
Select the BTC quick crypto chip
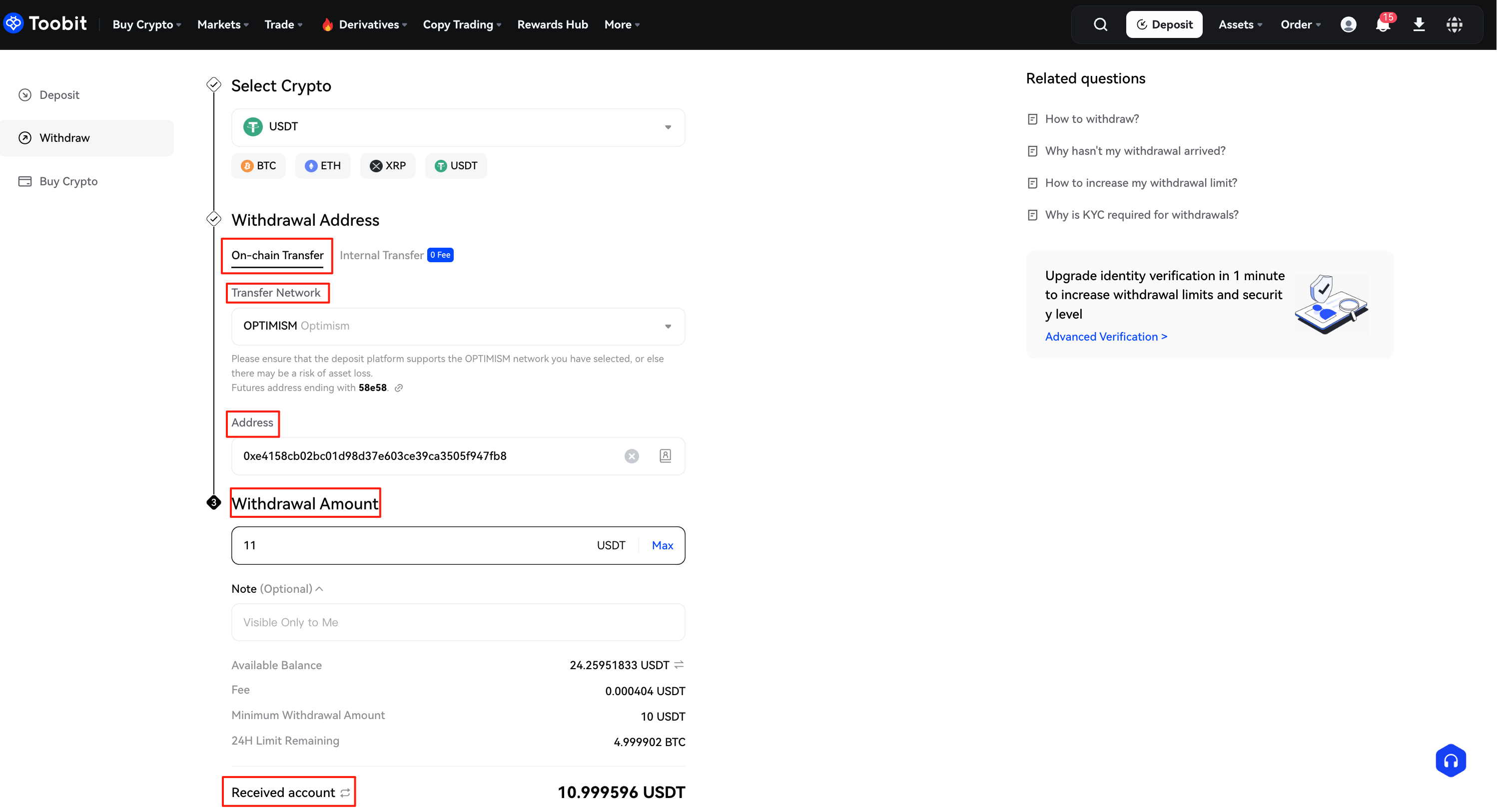pos(259,166)
